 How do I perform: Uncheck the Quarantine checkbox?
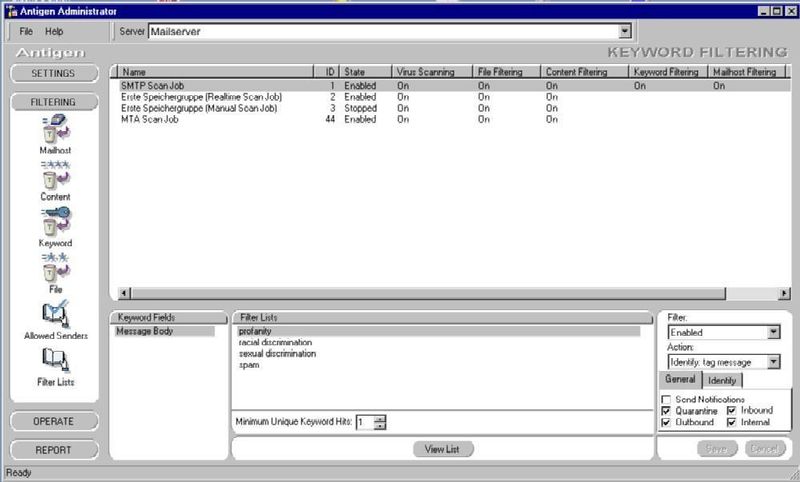[x=666, y=411]
